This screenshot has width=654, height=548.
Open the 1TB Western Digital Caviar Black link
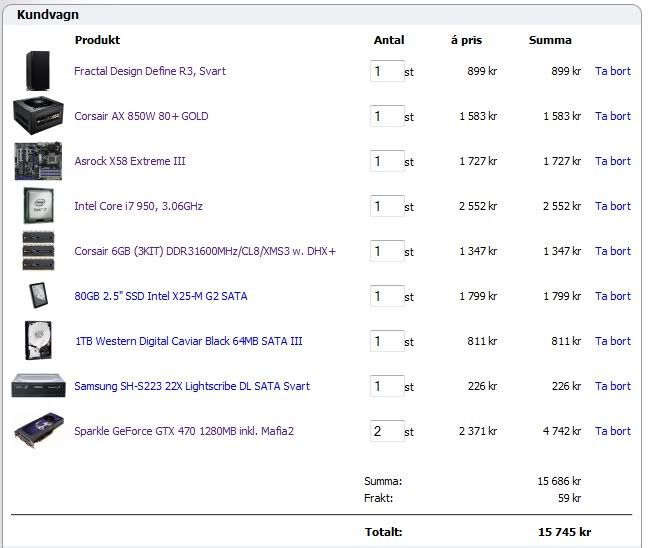[x=188, y=341]
